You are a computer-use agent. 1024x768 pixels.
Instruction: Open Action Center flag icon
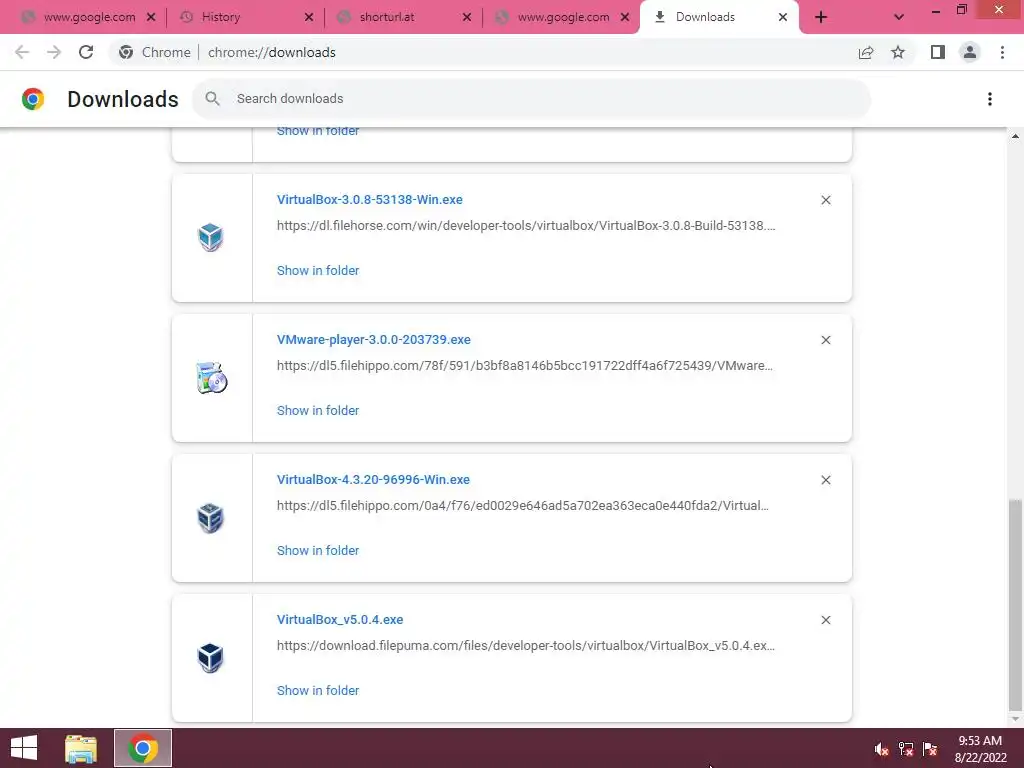coord(930,749)
